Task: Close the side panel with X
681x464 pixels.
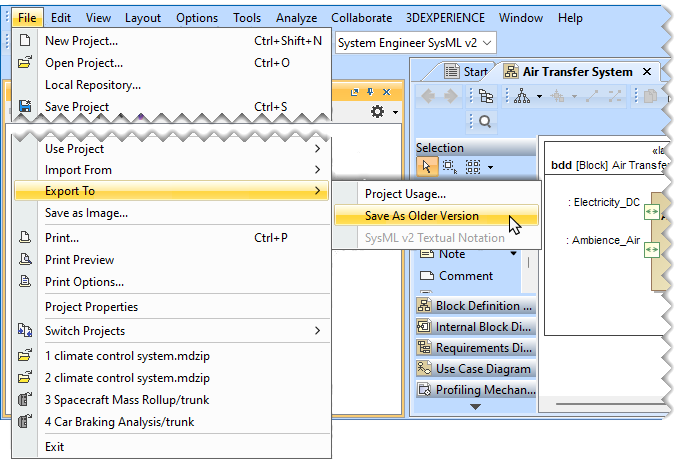Action: pos(387,92)
